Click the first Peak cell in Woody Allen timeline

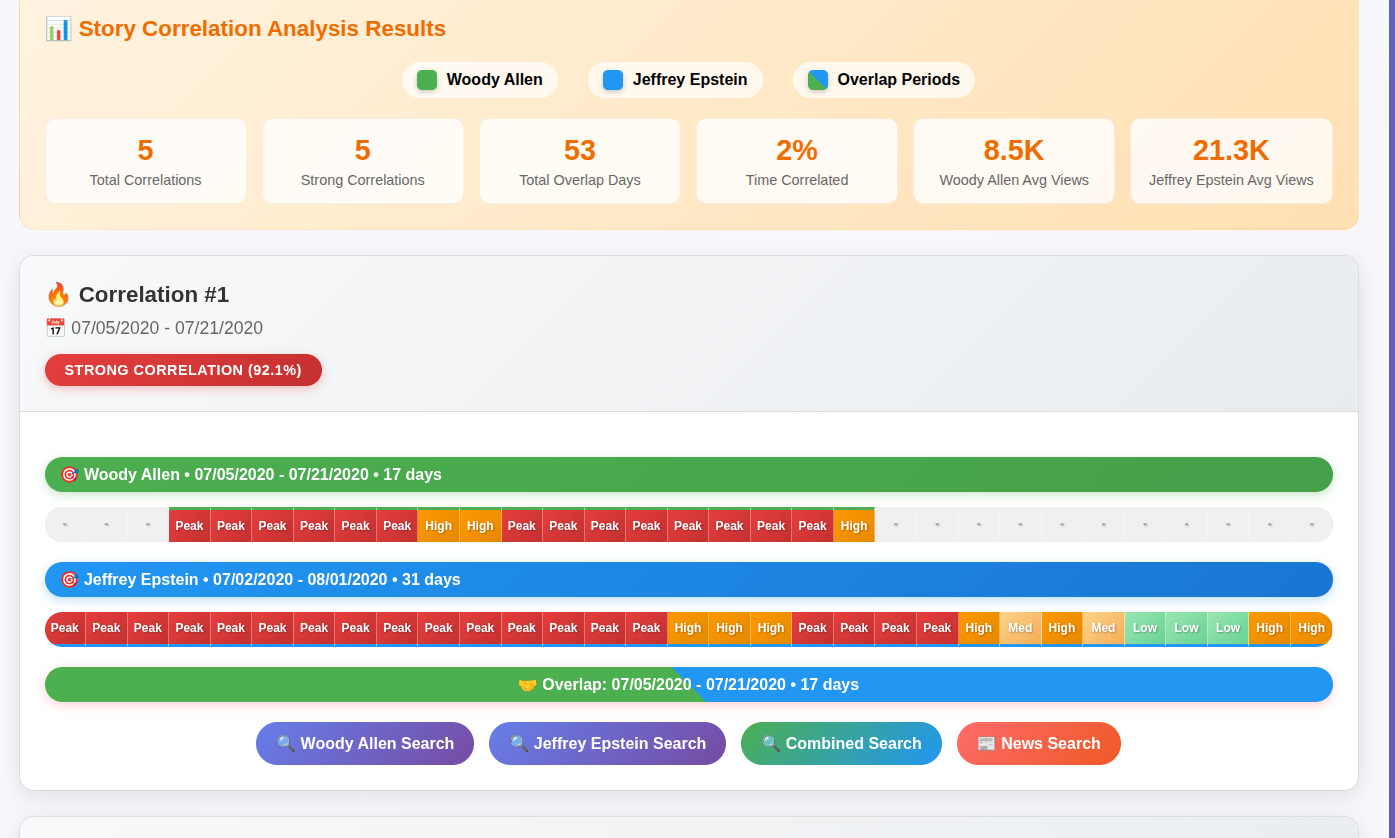tap(189, 526)
